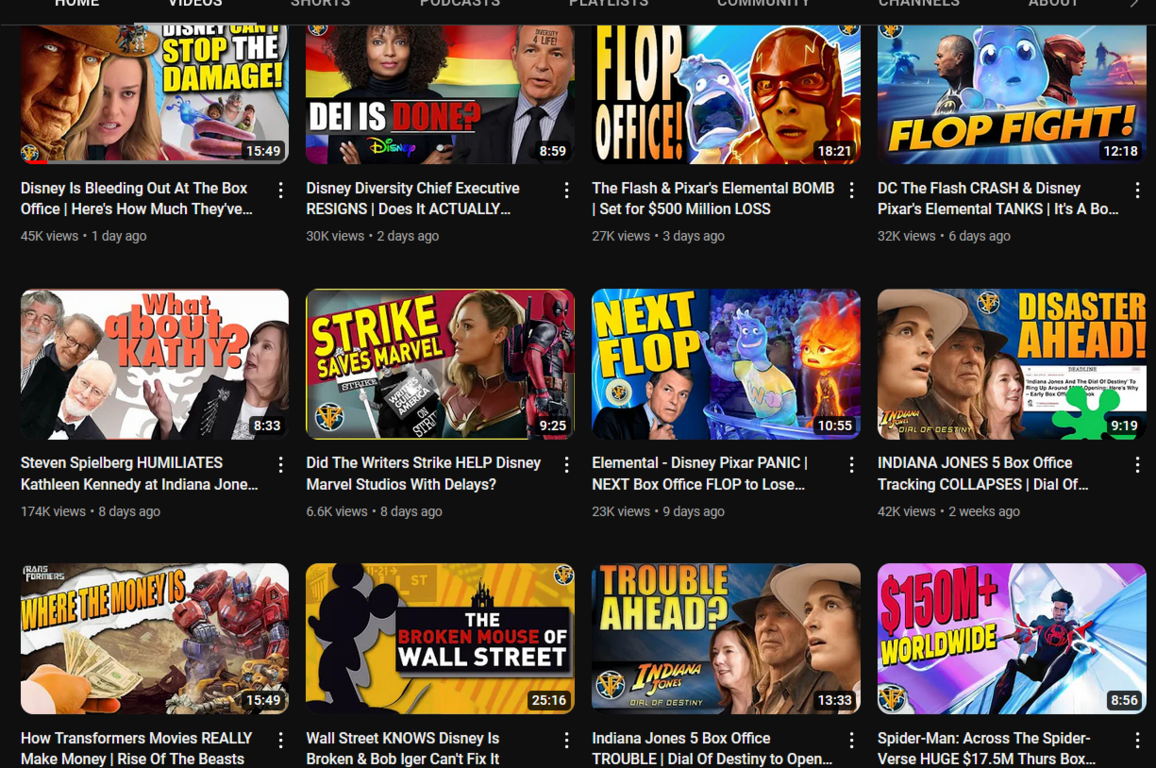Screen dimensions: 1156x768
Task: Switch to the Shorts tab
Action: pyautogui.click(x=320, y=4)
